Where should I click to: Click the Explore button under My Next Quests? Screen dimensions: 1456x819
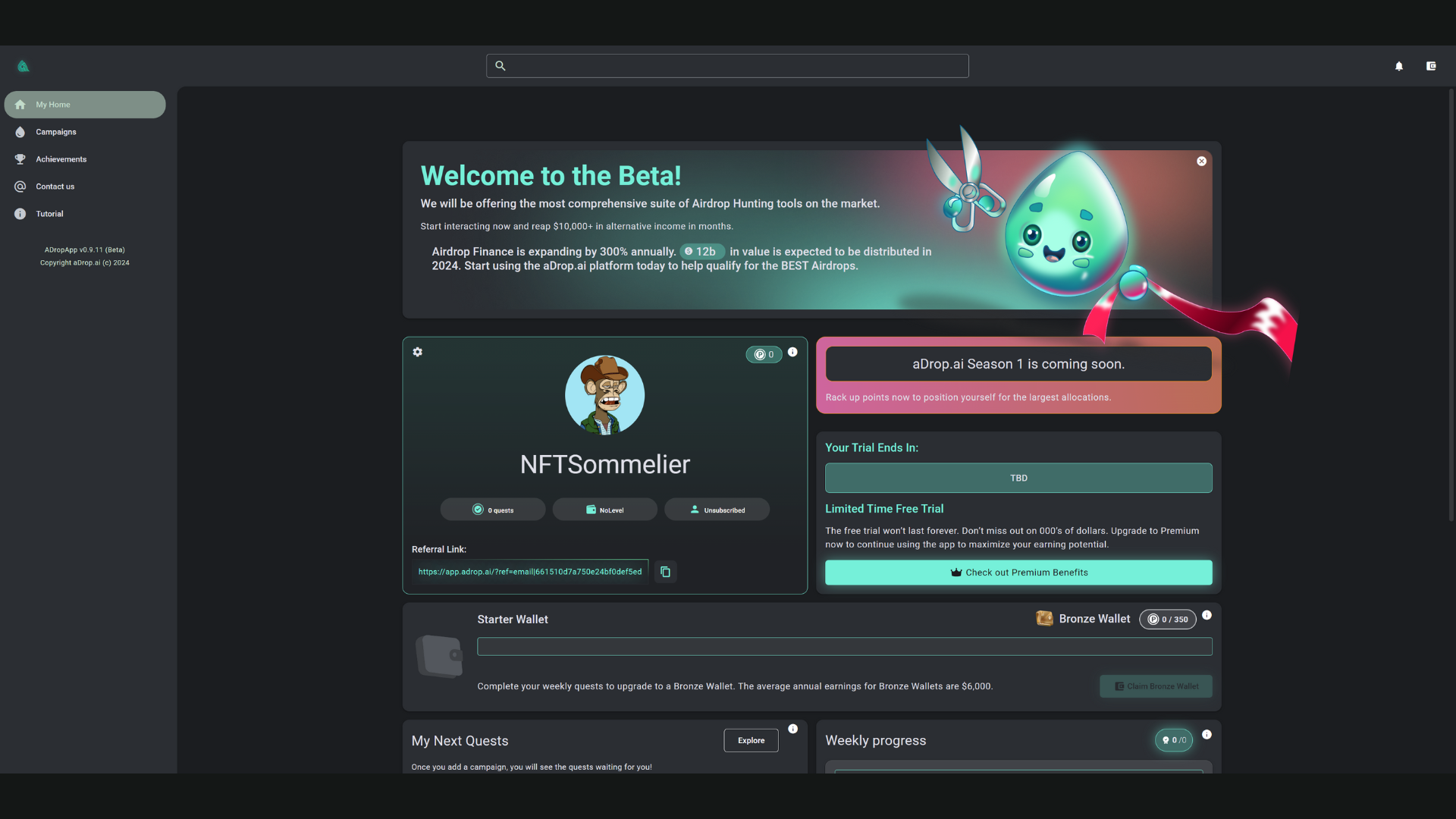tap(751, 740)
